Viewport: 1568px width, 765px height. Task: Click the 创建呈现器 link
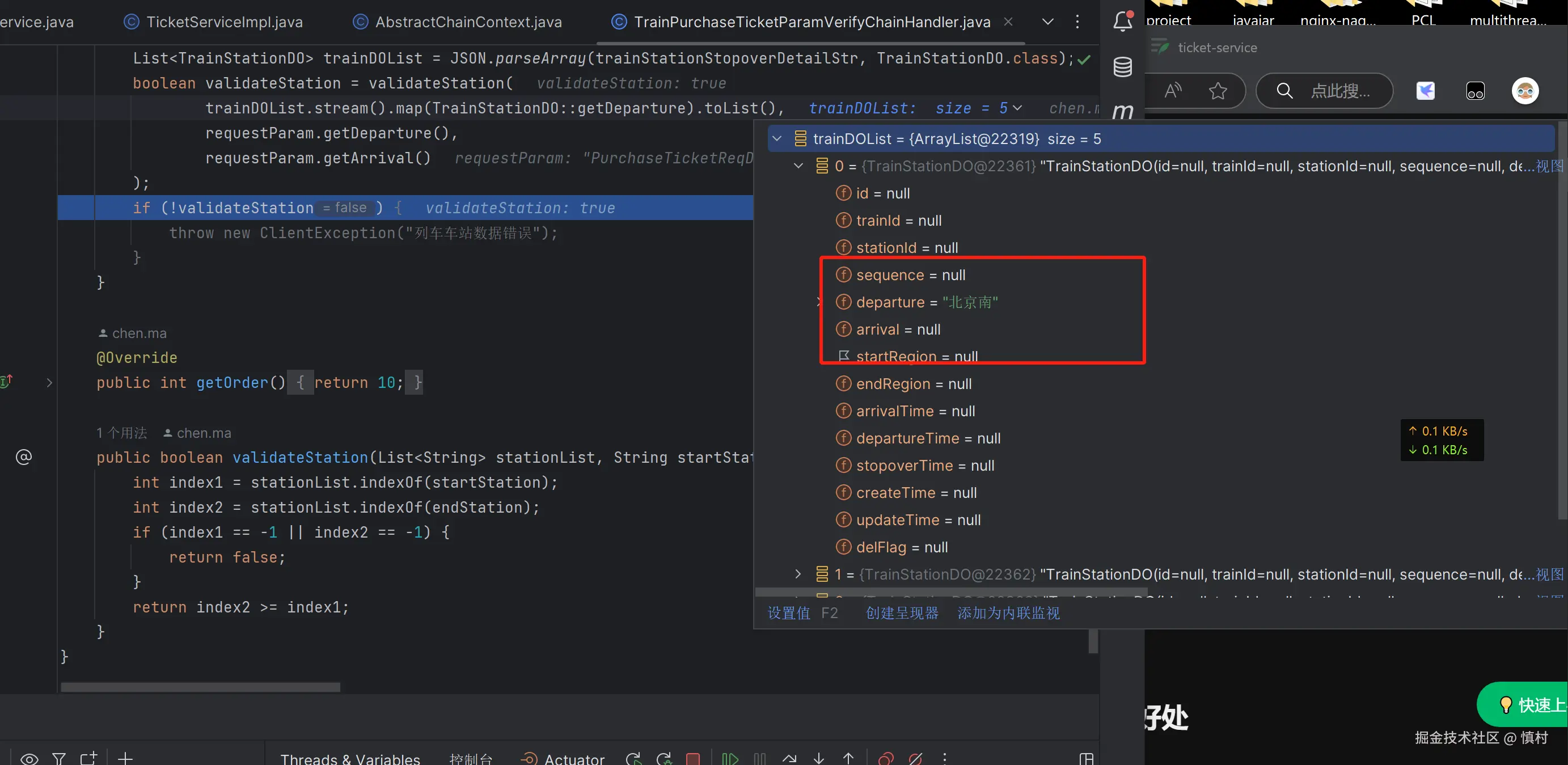tap(902, 613)
